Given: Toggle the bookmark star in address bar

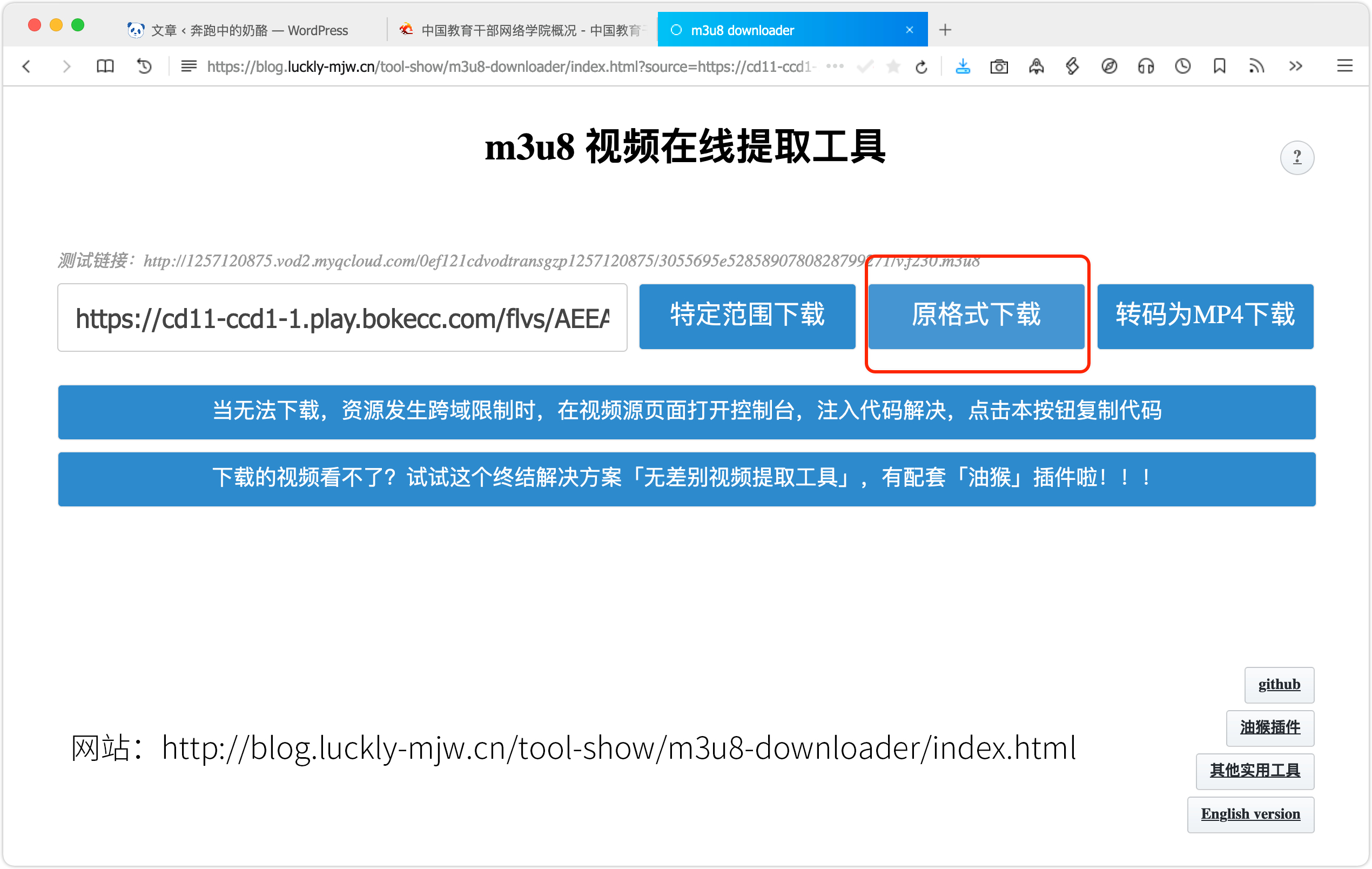Looking at the screenshot, I should click(893, 66).
